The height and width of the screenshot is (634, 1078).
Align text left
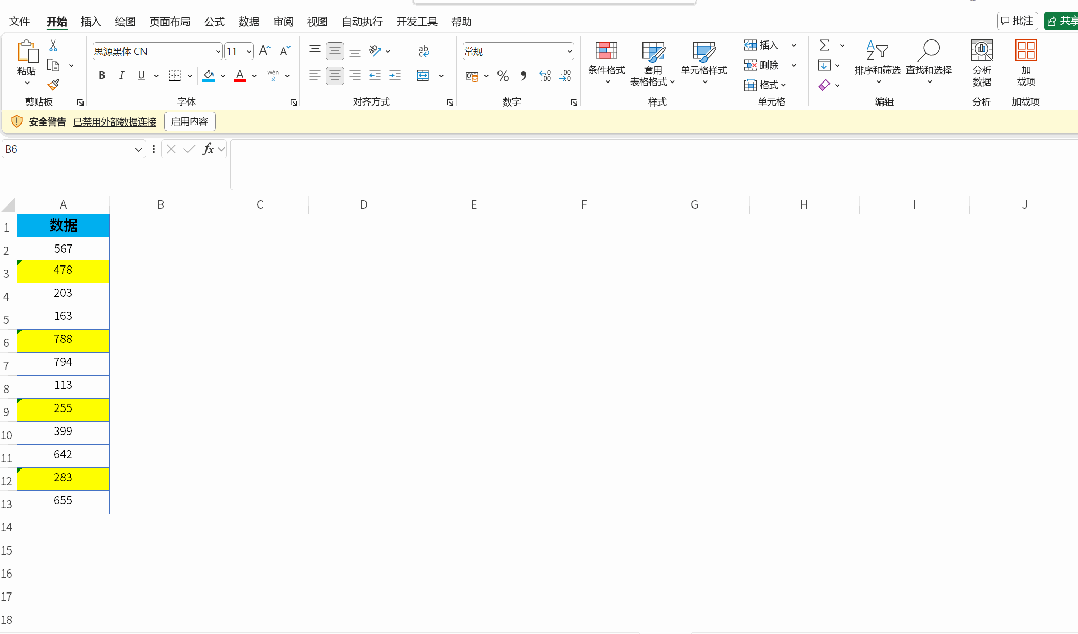click(314, 75)
